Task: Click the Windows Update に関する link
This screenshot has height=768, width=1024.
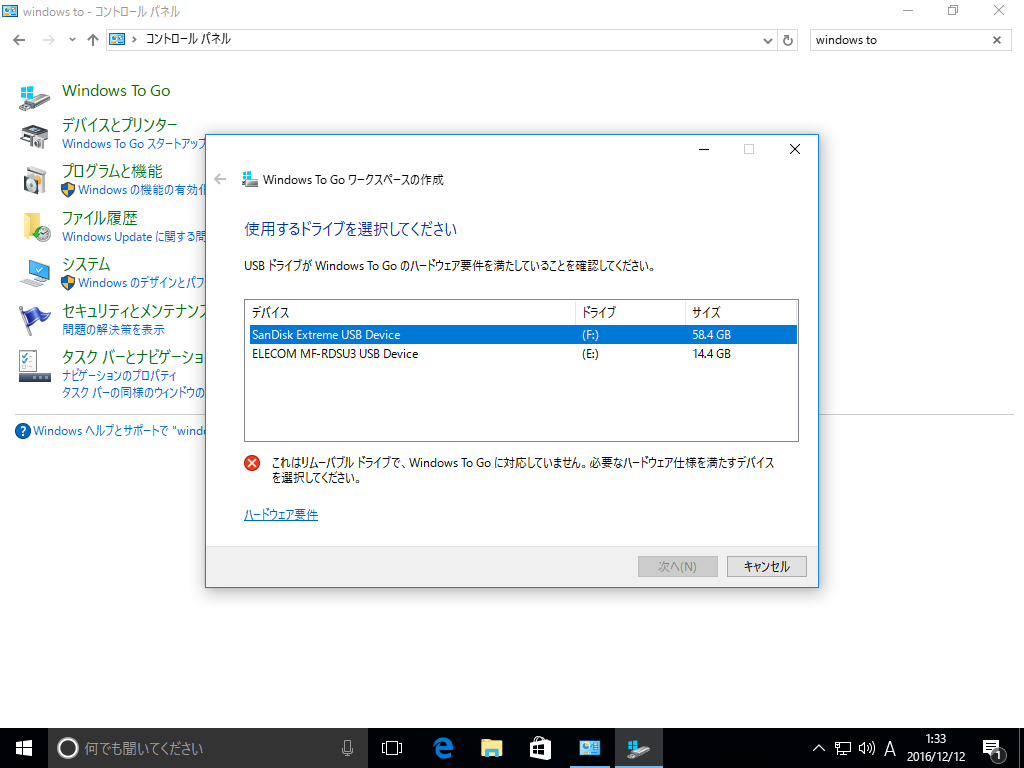Action: [134, 237]
